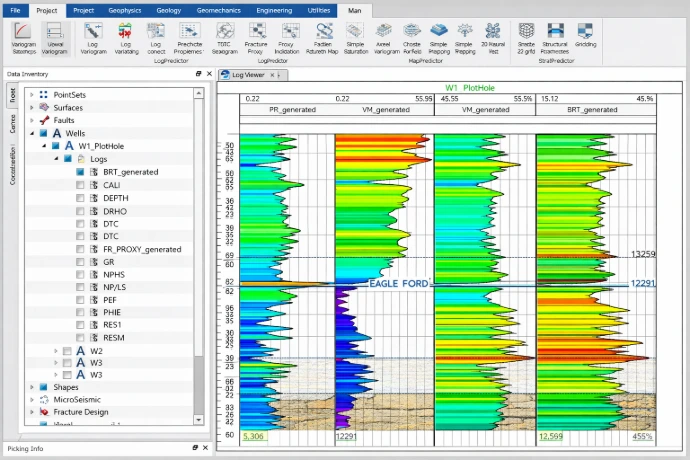Screen dimensions: 690x460
Task: Uncheck the BRT_generated log checkbox
Action: pyautogui.click(x=80, y=172)
